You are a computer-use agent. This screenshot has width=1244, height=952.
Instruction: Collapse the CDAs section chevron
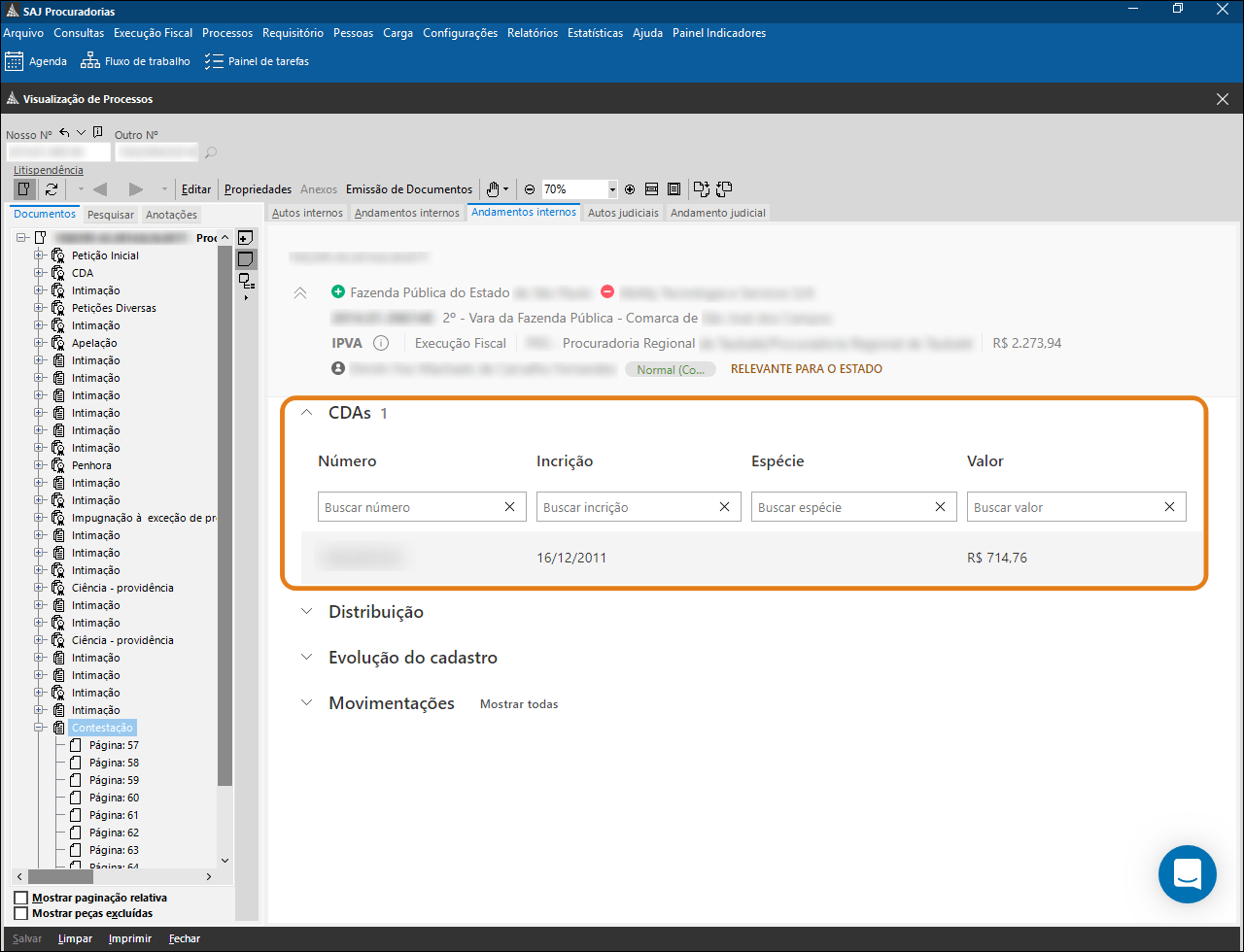coord(307,413)
